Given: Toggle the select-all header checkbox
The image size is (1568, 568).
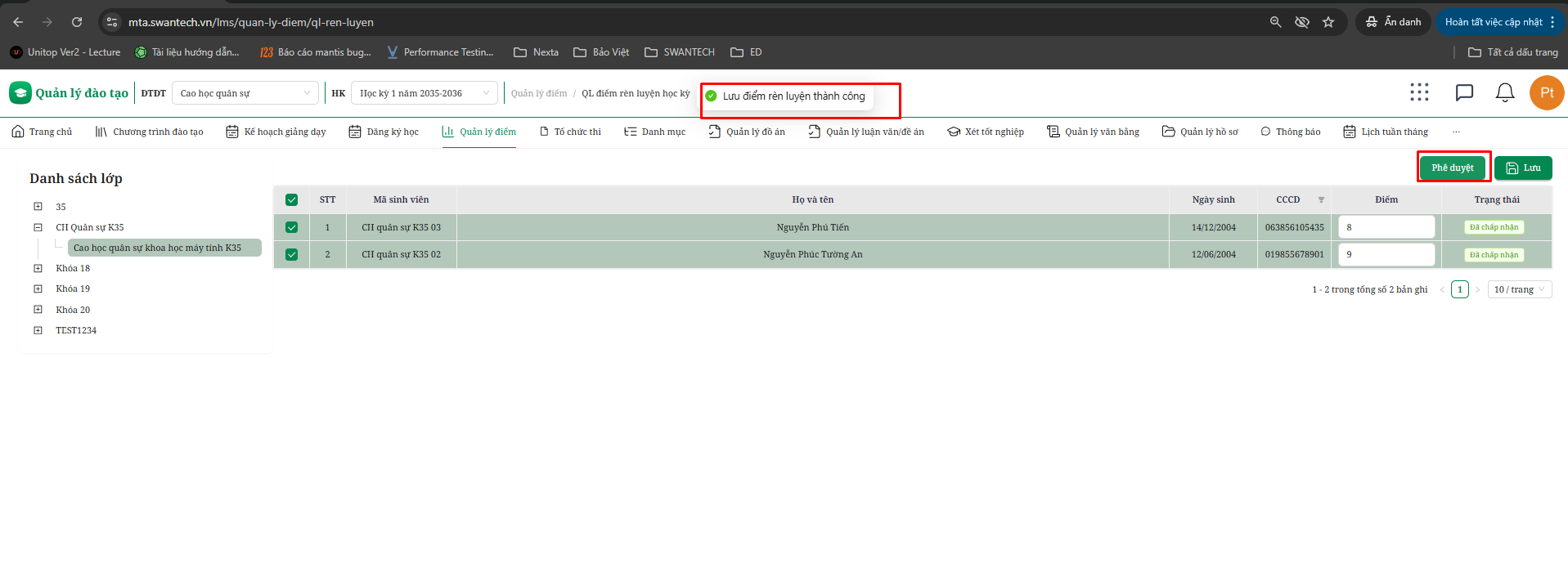Looking at the screenshot, I should (291, 200).
